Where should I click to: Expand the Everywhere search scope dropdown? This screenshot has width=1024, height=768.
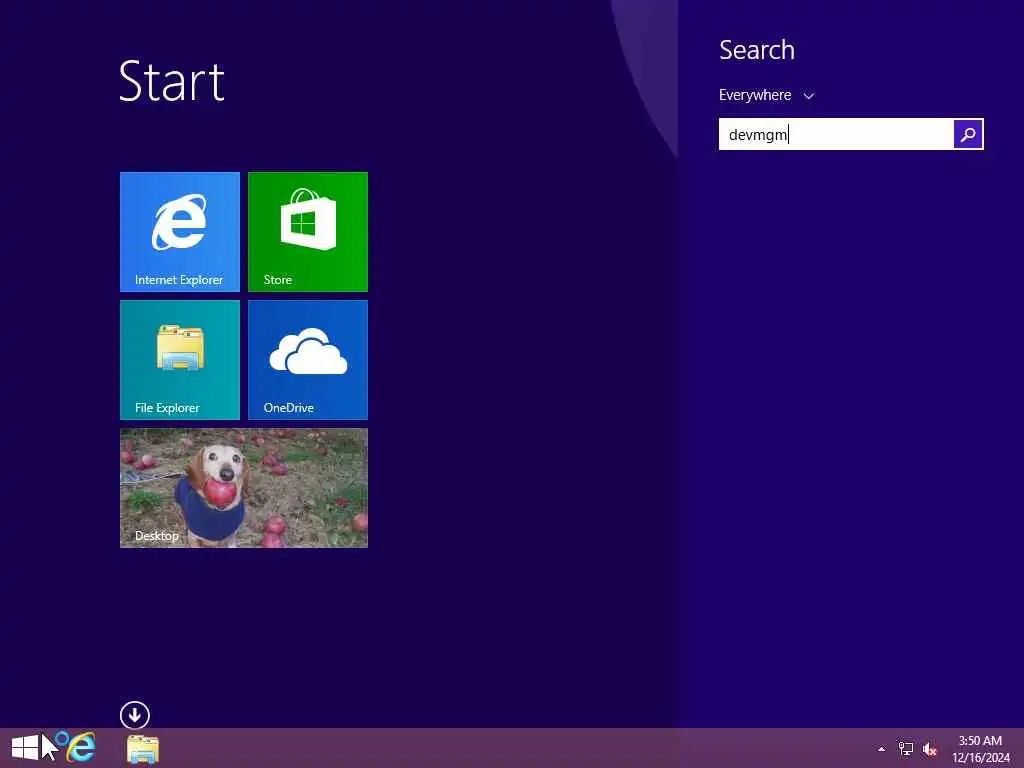click(766, 95)
